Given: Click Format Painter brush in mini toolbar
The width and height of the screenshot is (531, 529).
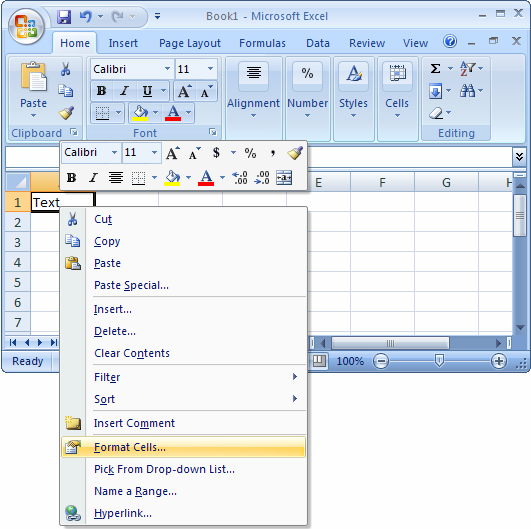Looking at the screenshot, I should (295, 153).
